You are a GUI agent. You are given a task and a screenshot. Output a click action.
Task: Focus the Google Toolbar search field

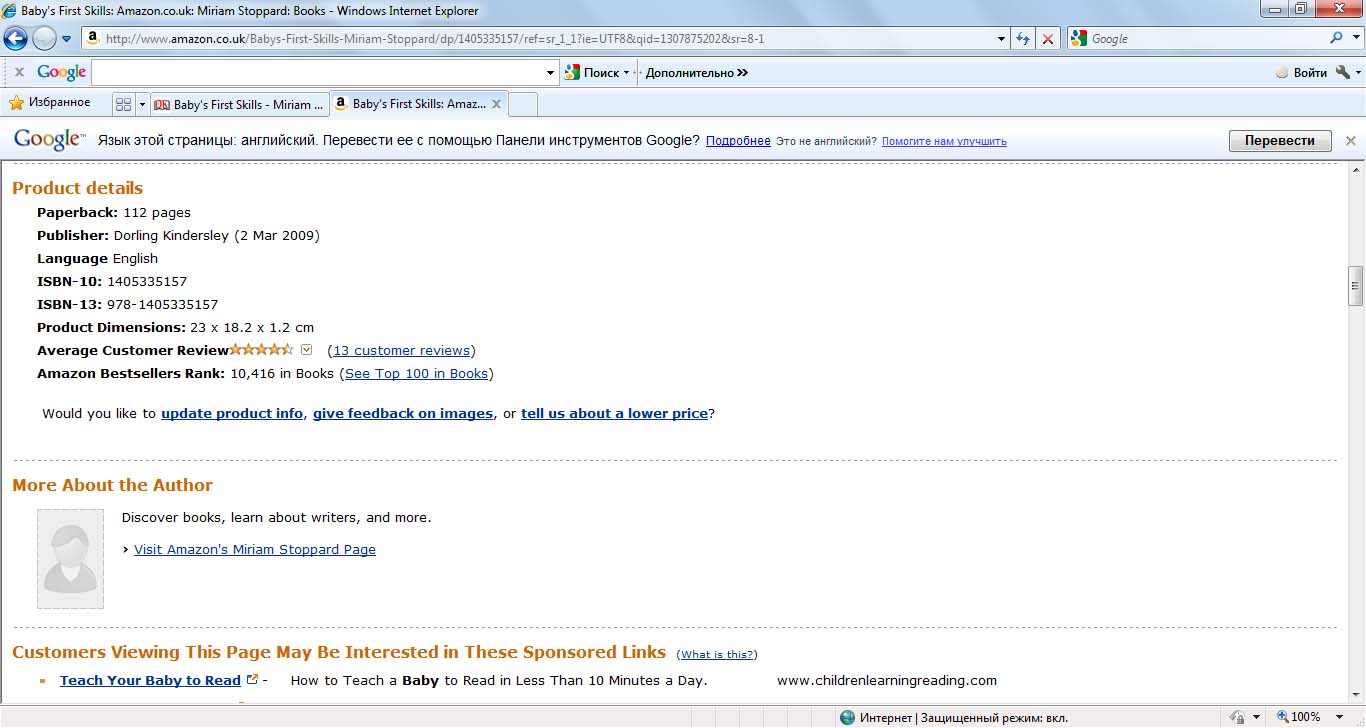tap(318, 72)
